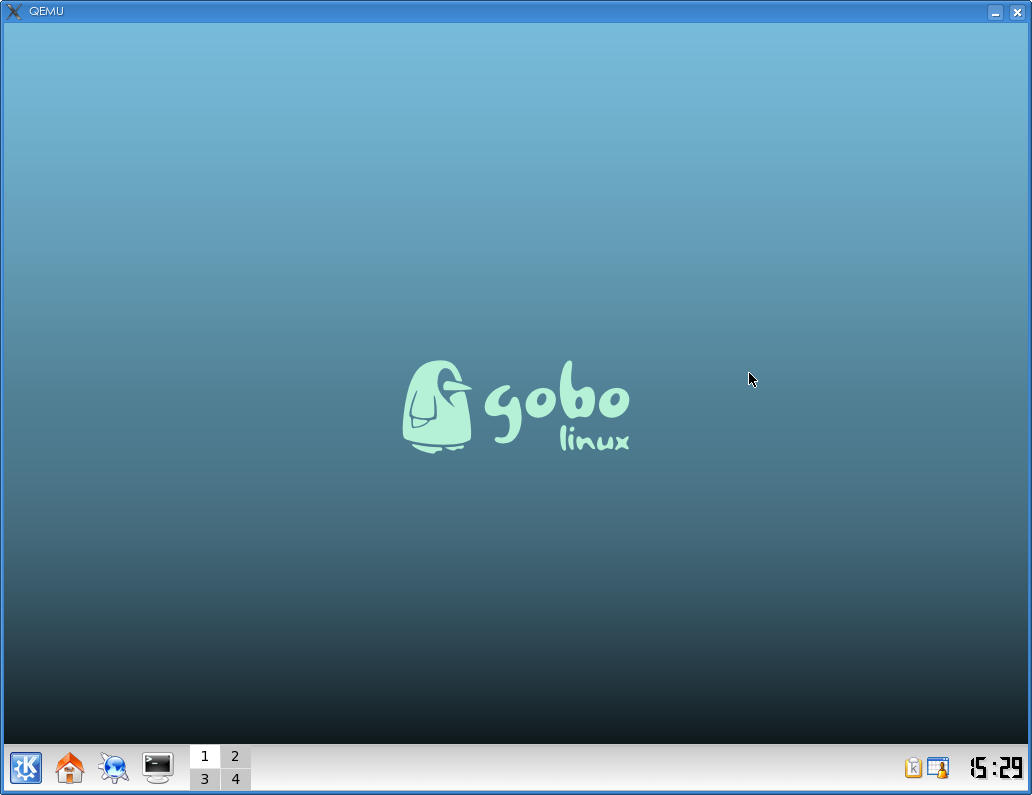
Task: Open QEMU window menu X icon
Action: pyautogui.click(x=14, y=12)
